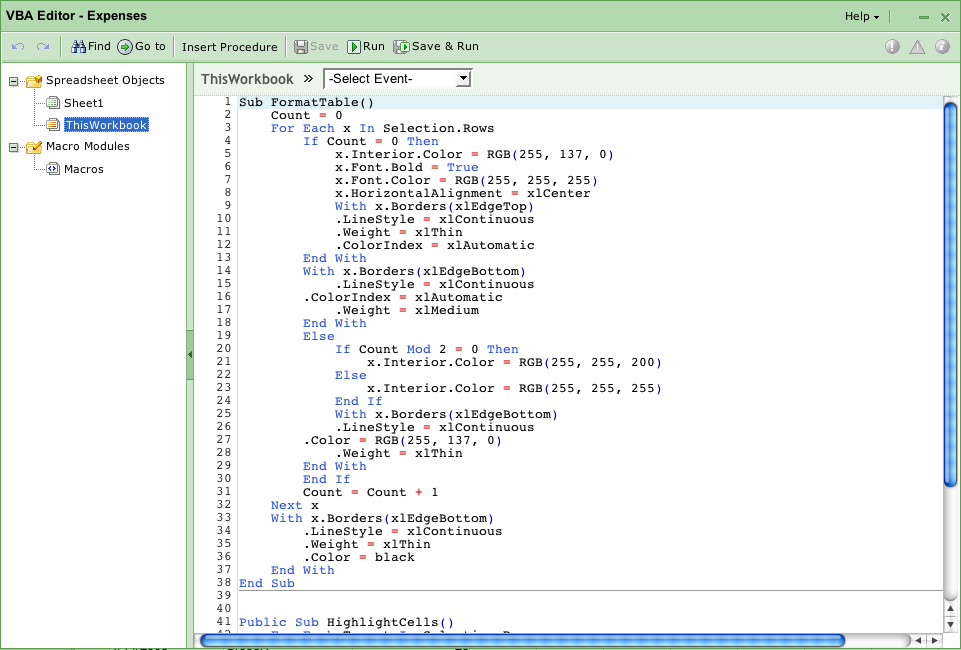Click the horizontal scrollbar left arrow
The width and height of the screenshot is (961, 650).
(919, 641)
